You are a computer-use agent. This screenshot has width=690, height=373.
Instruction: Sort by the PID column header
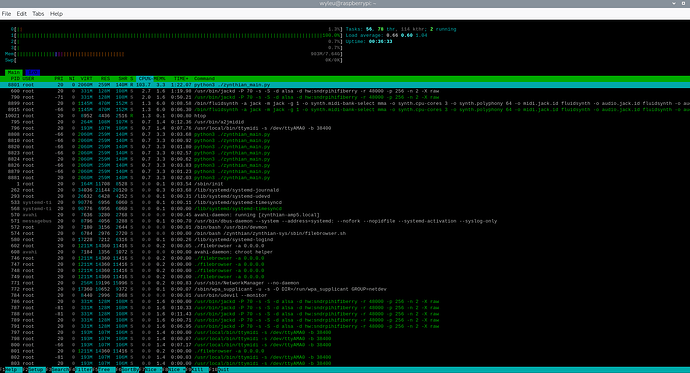coord(15,79)
